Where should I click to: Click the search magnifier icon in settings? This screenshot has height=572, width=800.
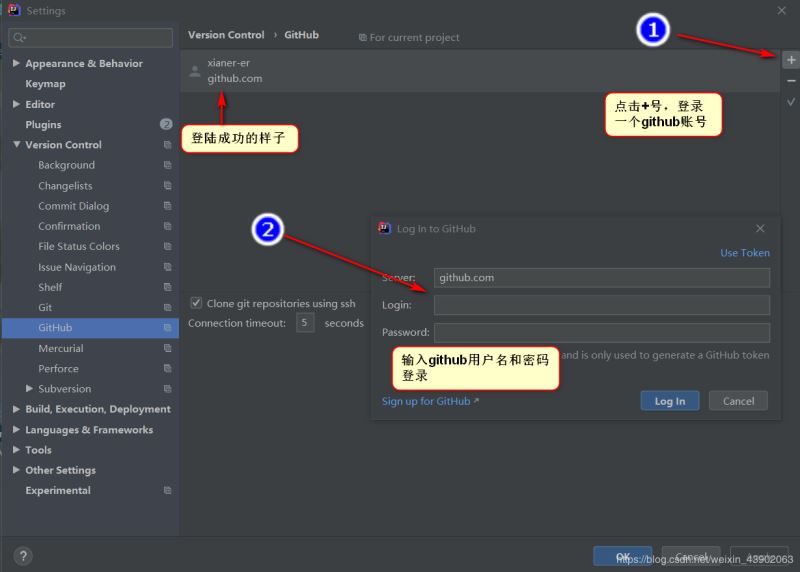[x=19, y=38]
